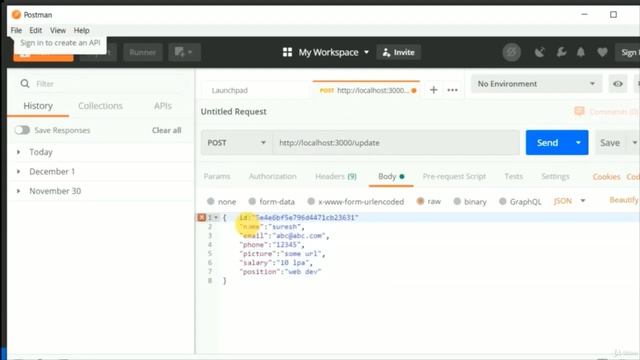This screenshot has width=640, height=360.
Task: Select the x-www-form-urlencoded radio option
Action: pyautogui.click(x=311, y=201)
